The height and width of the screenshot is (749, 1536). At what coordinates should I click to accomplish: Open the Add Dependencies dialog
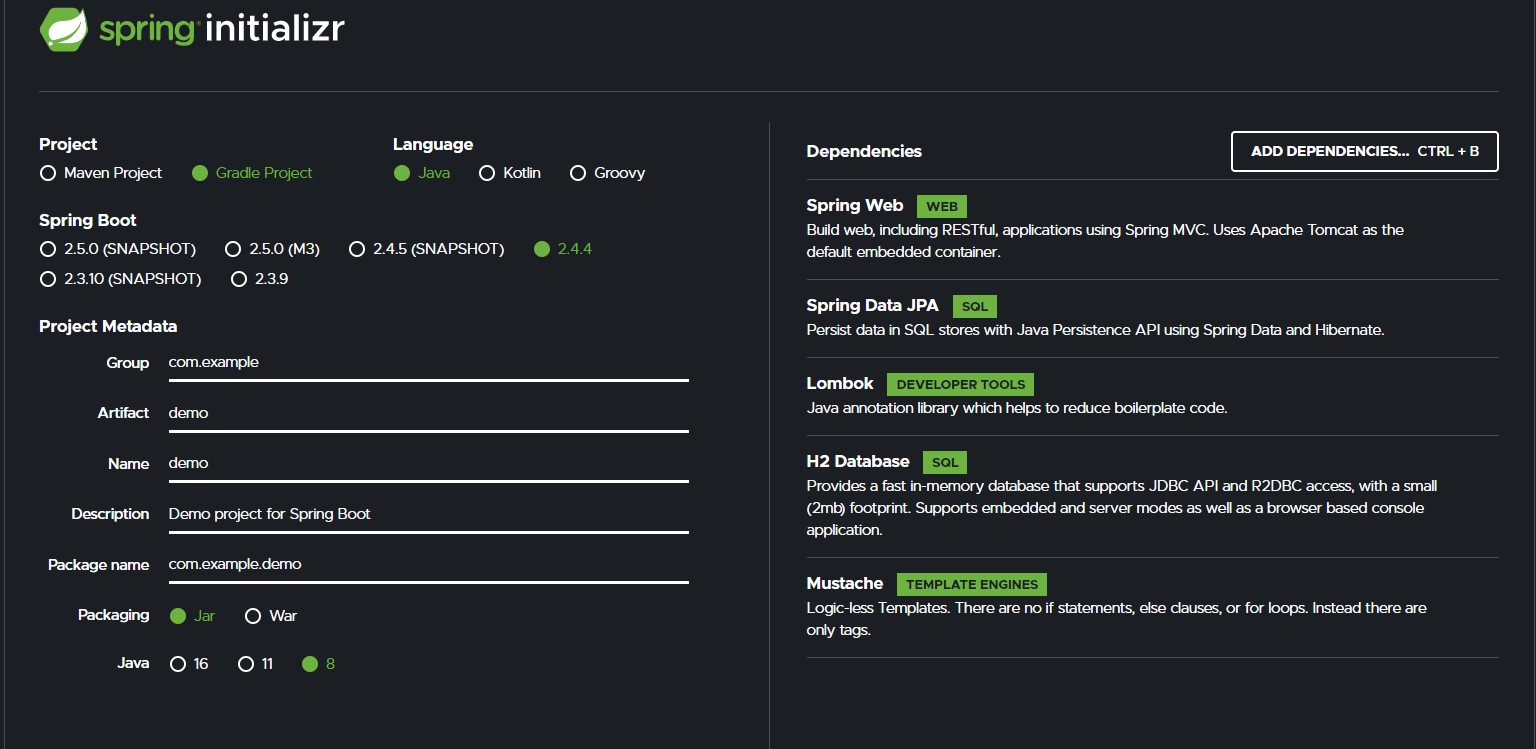(1365, 152)
